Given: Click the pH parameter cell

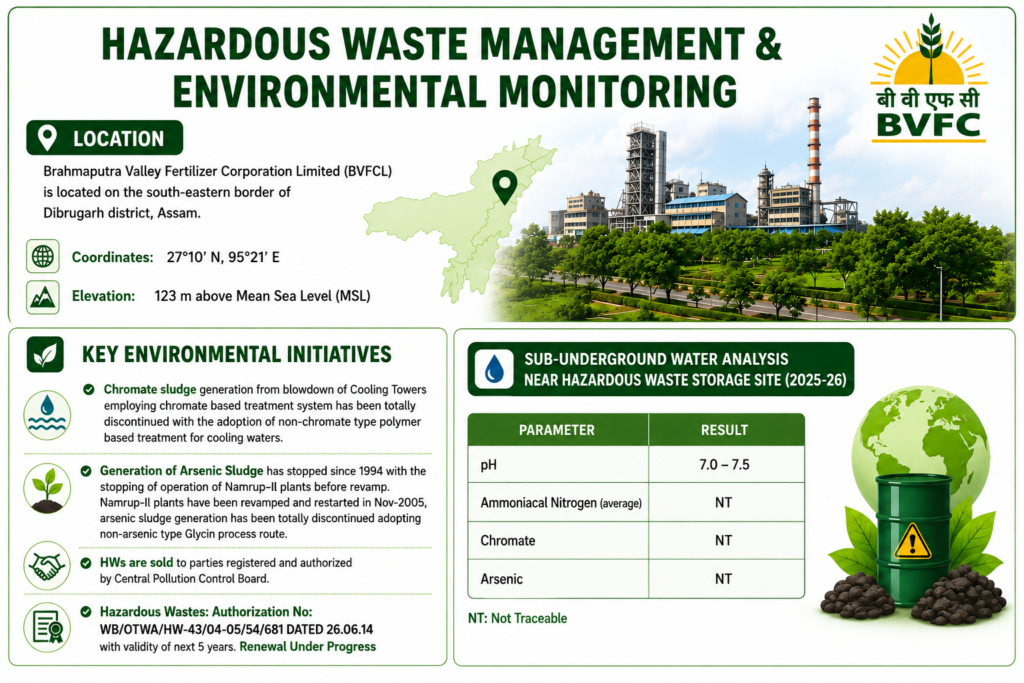Looking at the screenshot, I should [x=558, y=465].
